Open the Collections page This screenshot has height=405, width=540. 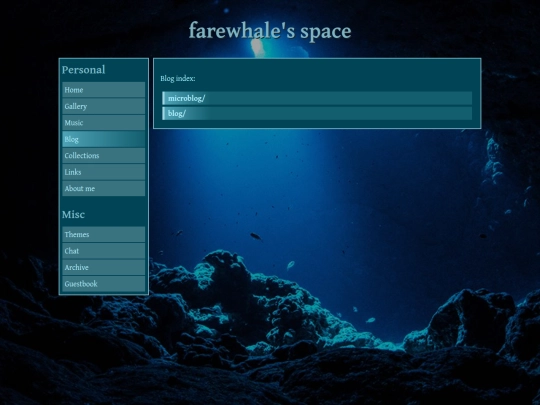[104, 156]
